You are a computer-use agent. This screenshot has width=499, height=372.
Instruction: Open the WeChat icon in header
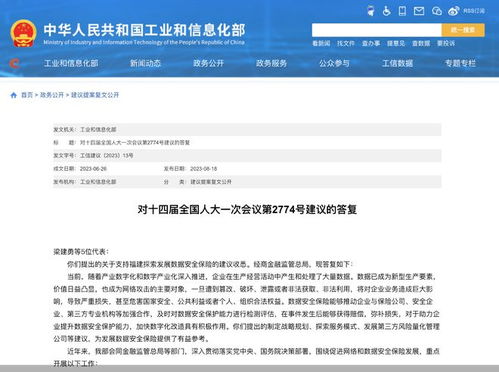[437, 11]
